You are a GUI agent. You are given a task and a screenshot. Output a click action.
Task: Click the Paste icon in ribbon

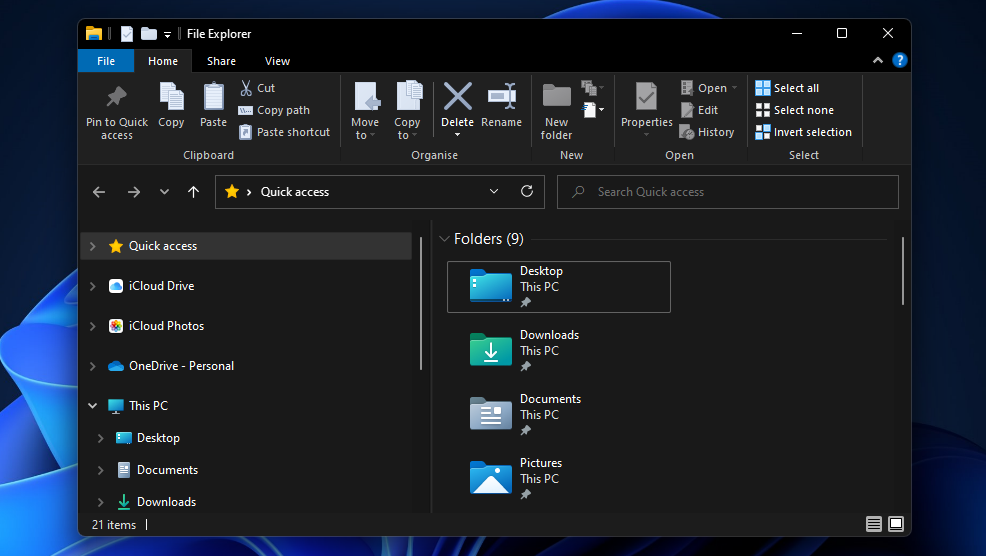click(x=213, y=98)
